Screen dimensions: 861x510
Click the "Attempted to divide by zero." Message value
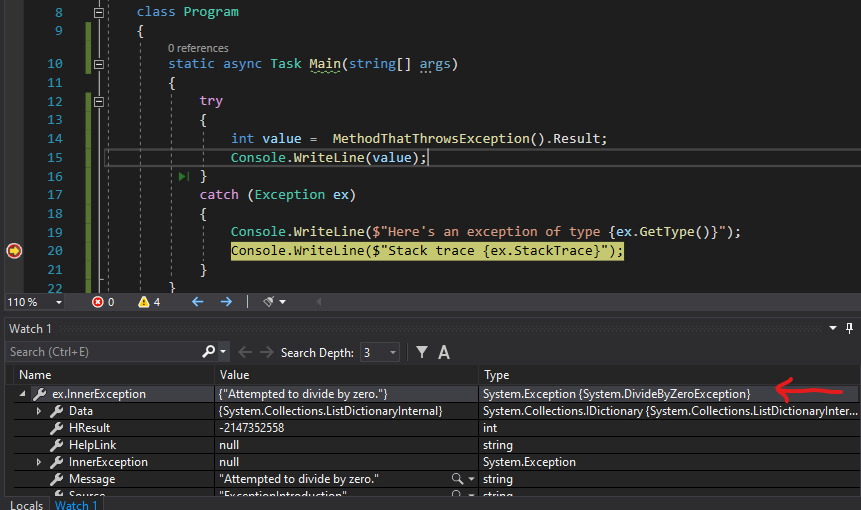[x=299, y=479]
